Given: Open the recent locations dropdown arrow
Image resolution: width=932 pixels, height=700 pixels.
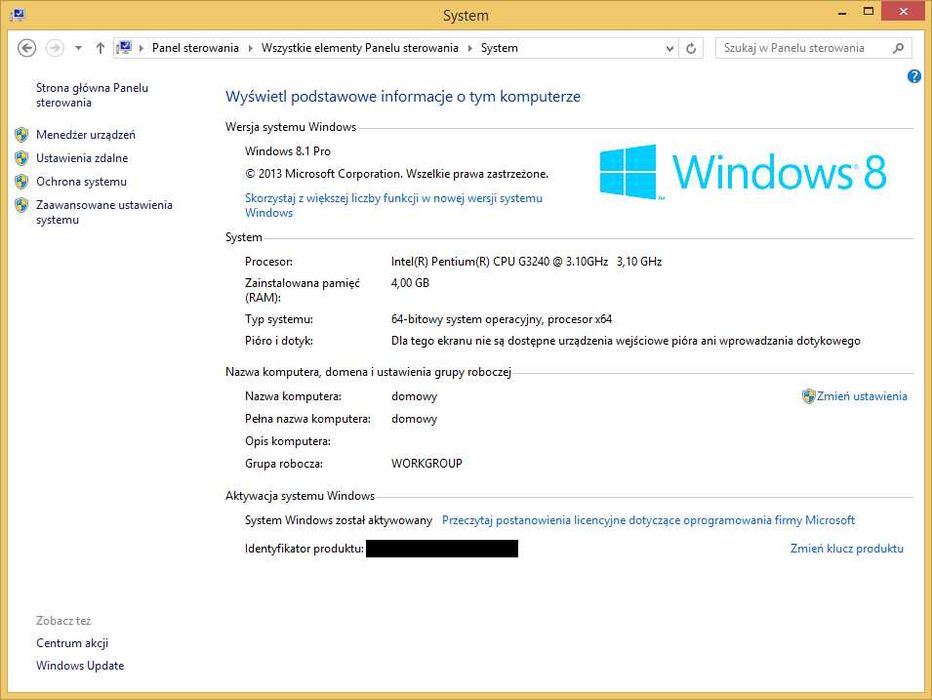Looking at the screenshot, I should [78, 48].
